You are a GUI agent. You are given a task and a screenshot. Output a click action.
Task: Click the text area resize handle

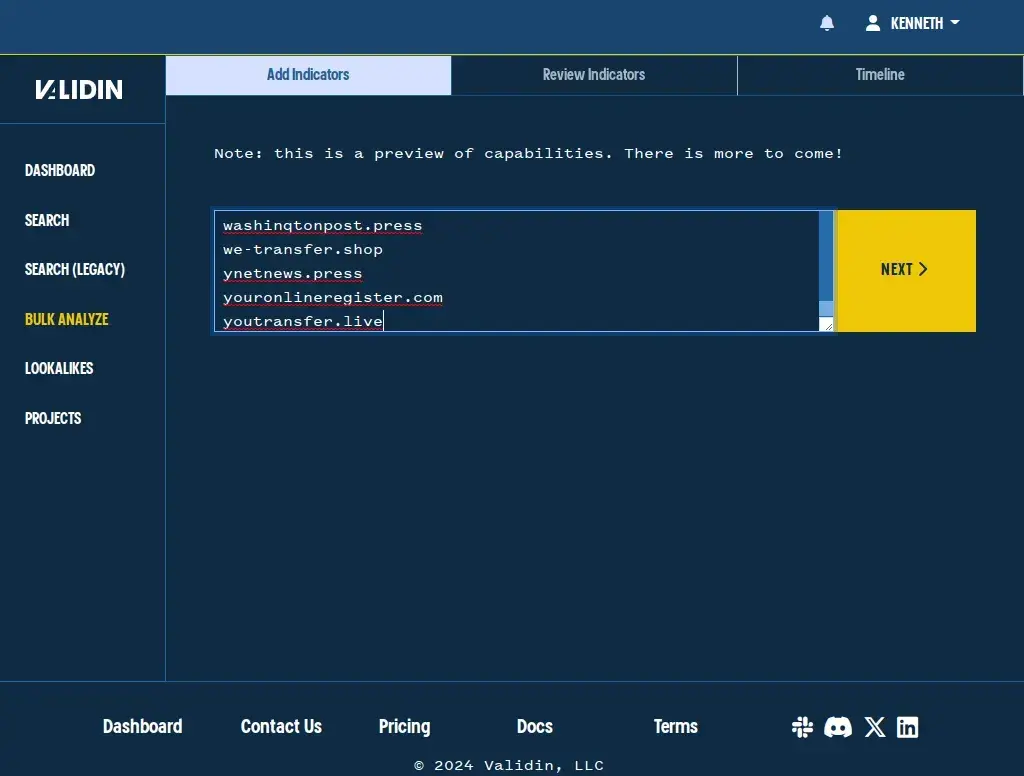(x=827, y=325)
